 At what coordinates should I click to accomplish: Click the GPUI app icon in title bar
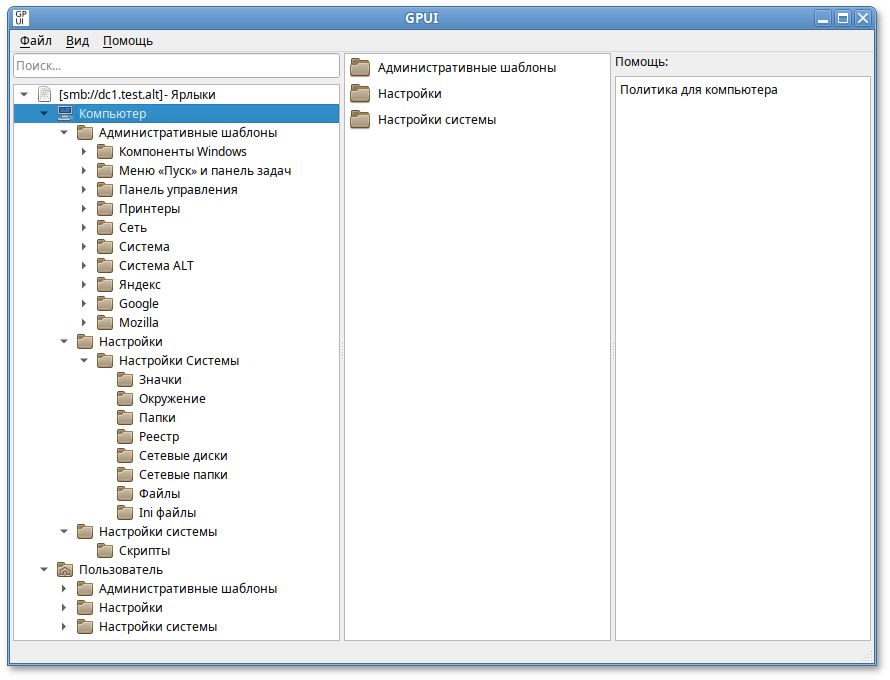click(x=21, y=17)
